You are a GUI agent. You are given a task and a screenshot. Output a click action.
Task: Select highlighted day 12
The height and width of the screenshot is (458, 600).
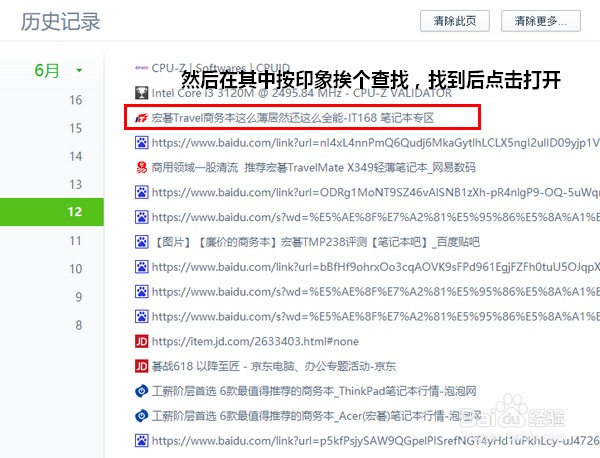point(52,212)
